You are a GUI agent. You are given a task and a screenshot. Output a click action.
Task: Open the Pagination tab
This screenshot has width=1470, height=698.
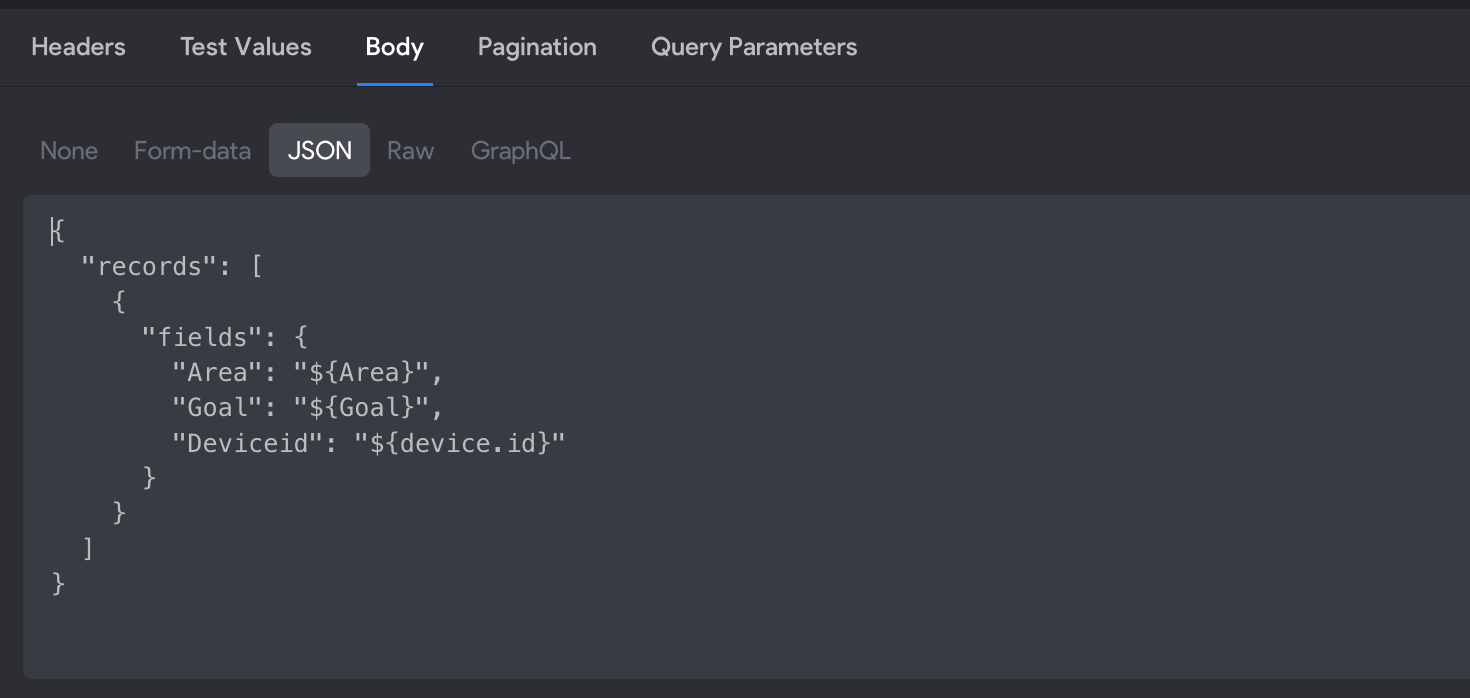coord(537,47)
